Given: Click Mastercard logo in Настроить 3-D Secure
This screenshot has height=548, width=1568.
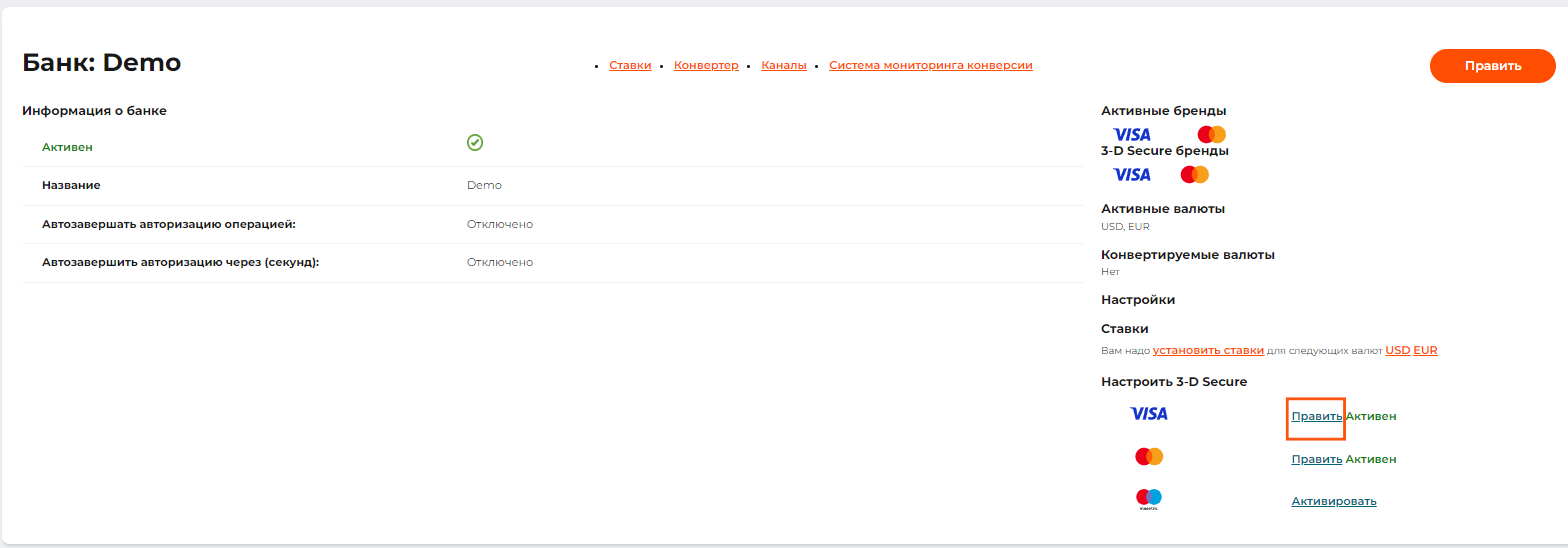Looking at the screenshot, I should [x=1149, y=457].
